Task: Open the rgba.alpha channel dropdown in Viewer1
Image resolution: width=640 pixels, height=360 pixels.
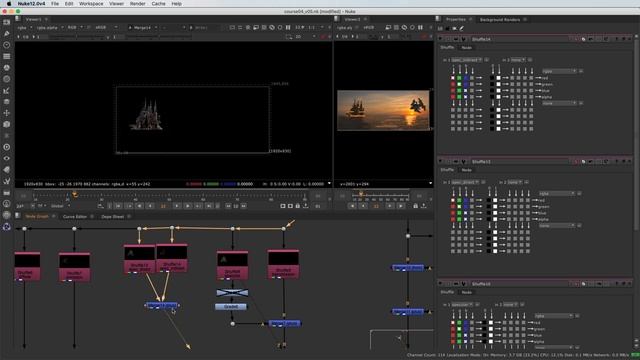Action: pos(50,27)
